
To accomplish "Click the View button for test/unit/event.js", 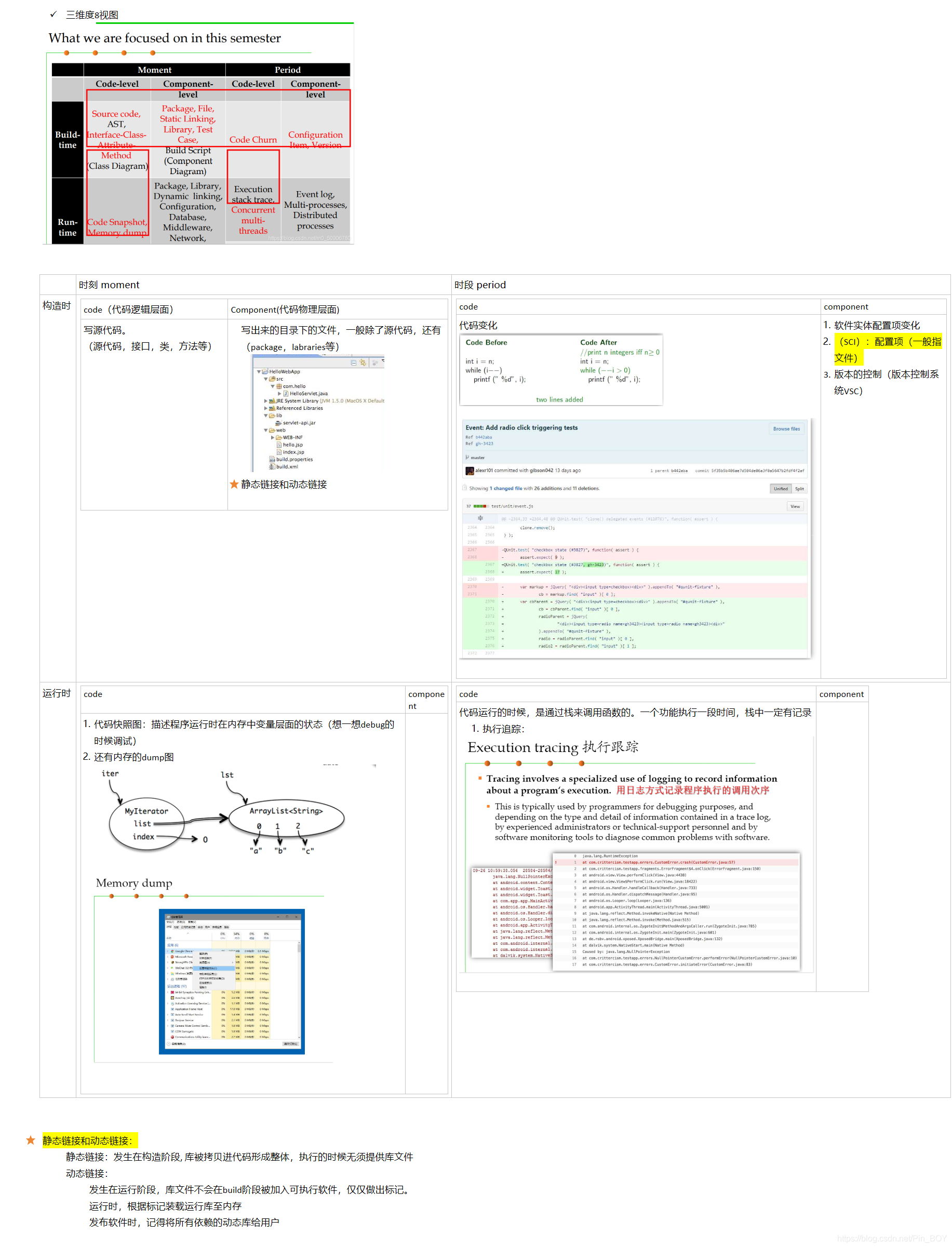I will coord(795,506).
